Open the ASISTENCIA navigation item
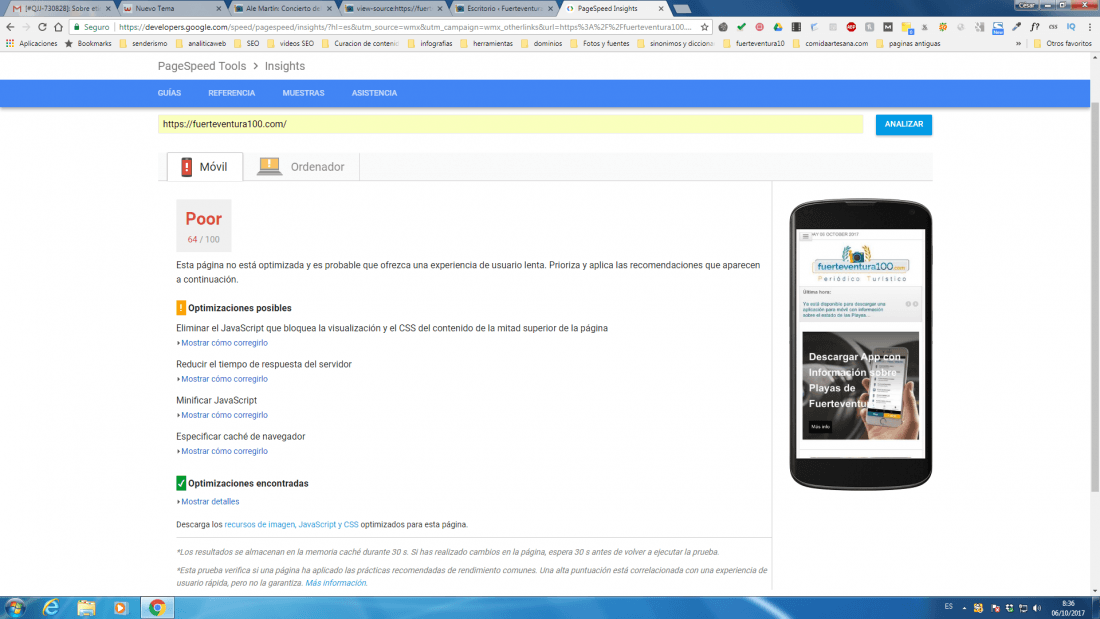This screenshot has width=1100, height=619. [374, 93]
